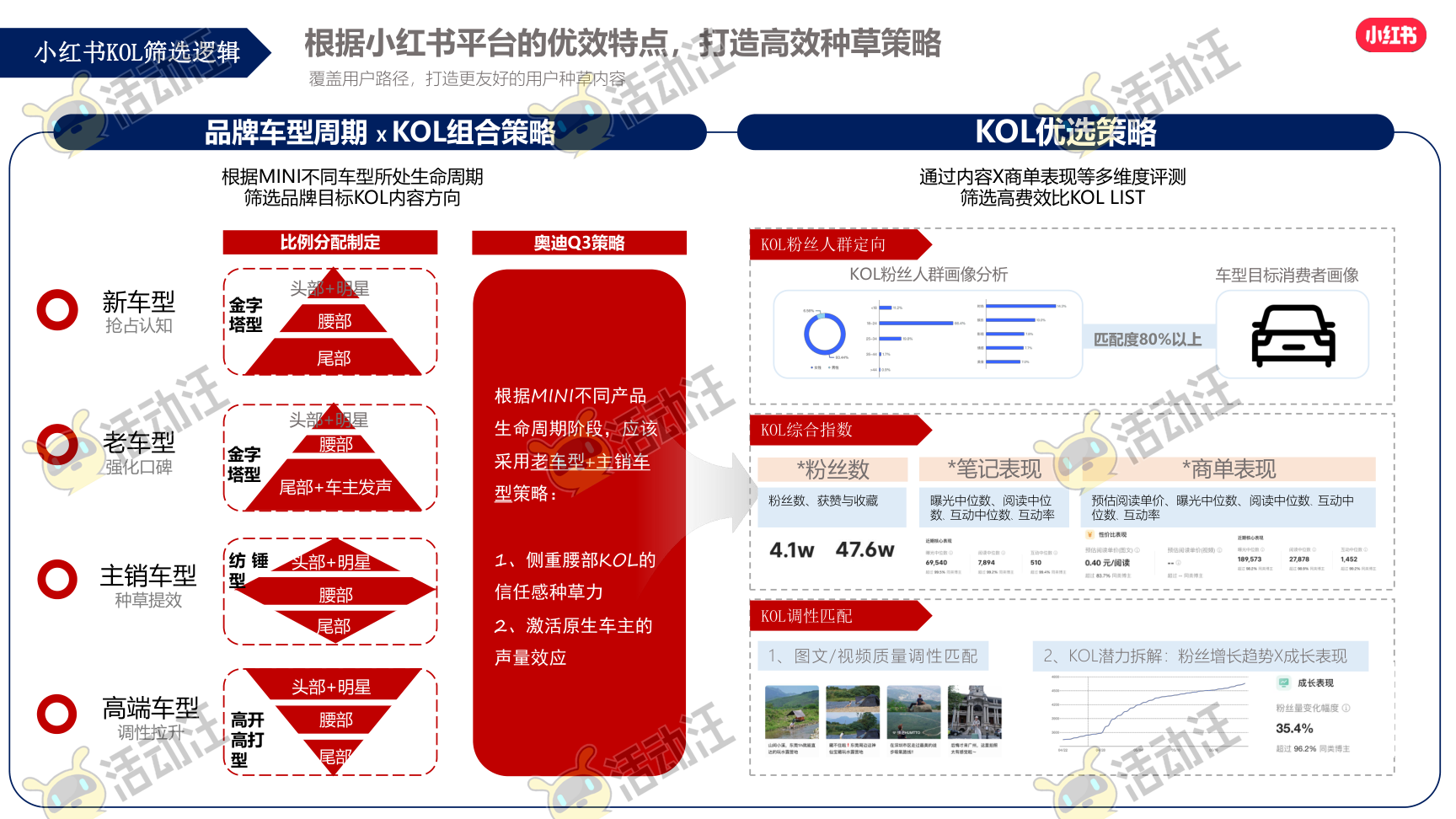Click the 比例分配制定 red label
1456x819 pixels.
(330, 242)
